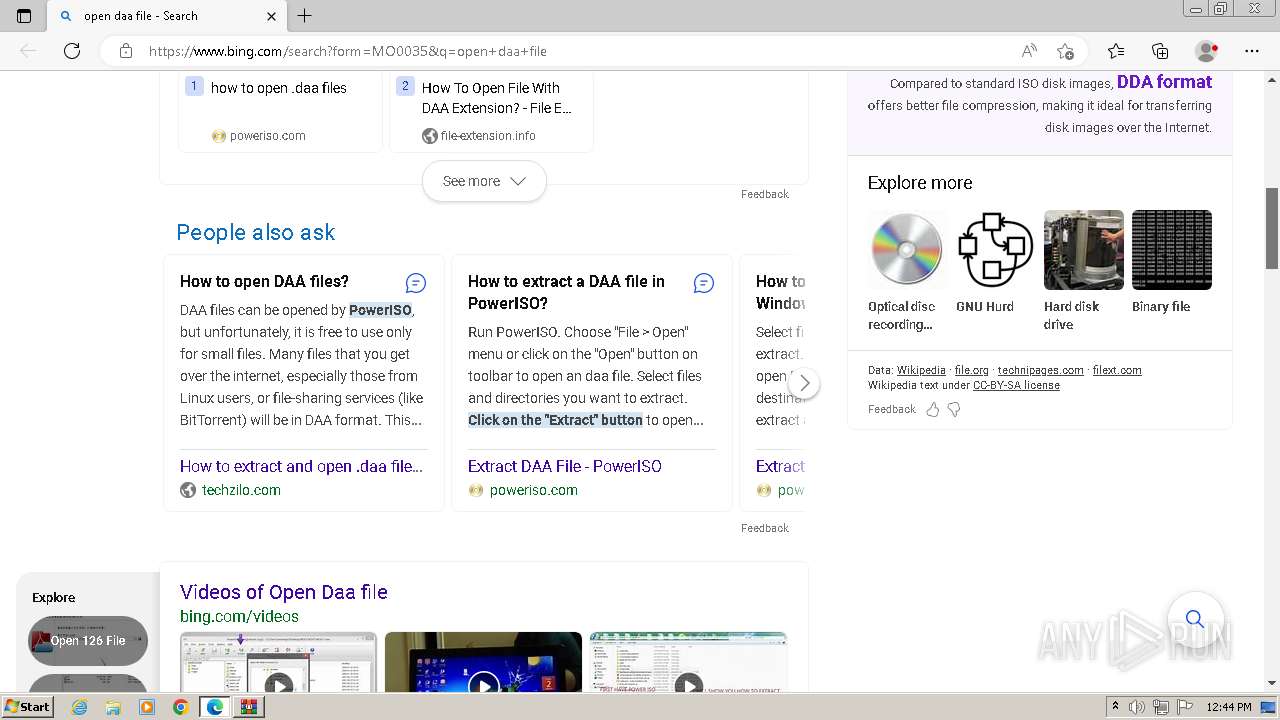The height and width of the screenshot is (720, 1280).
Task: Click the Action Center flag icon
Action: (1183, 707)
